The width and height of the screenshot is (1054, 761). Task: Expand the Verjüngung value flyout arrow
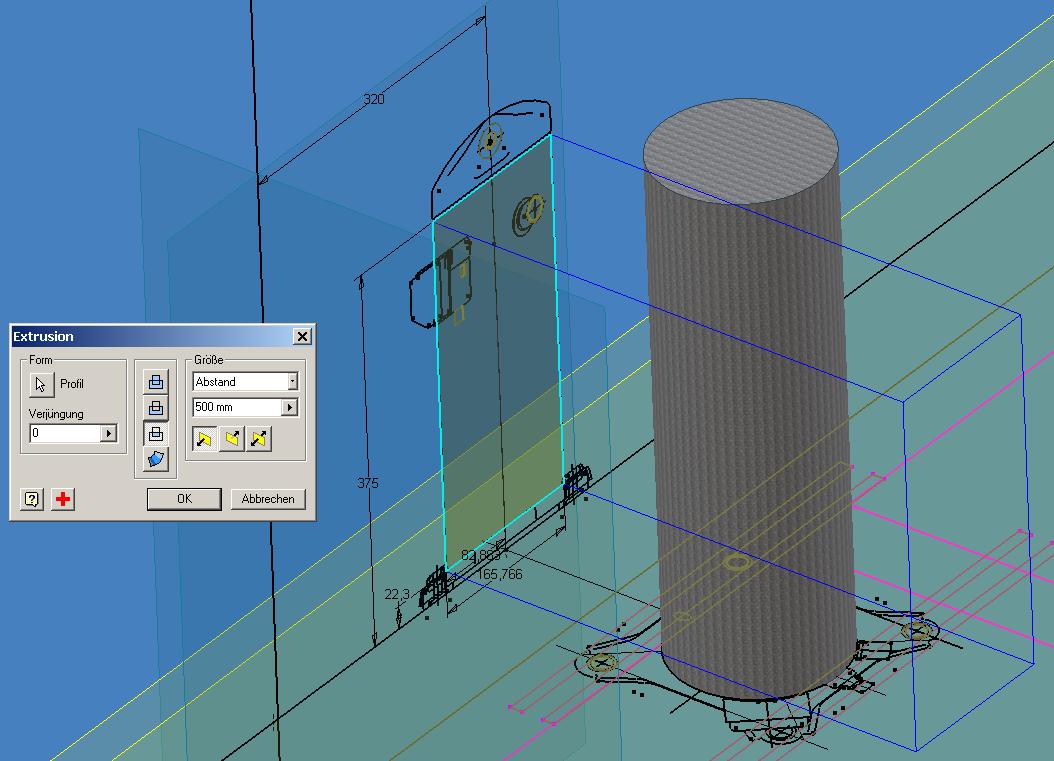pos(109,434)
